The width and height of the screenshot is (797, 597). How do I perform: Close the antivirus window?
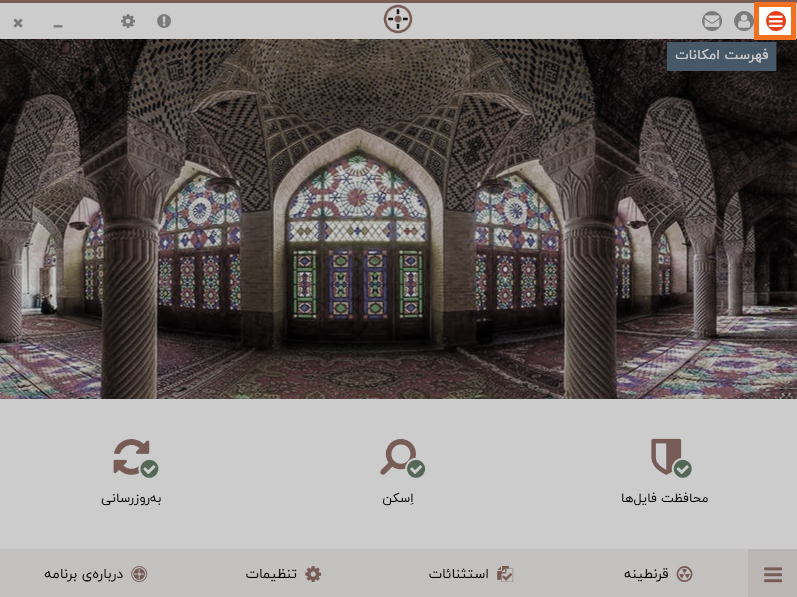(18, 23)
